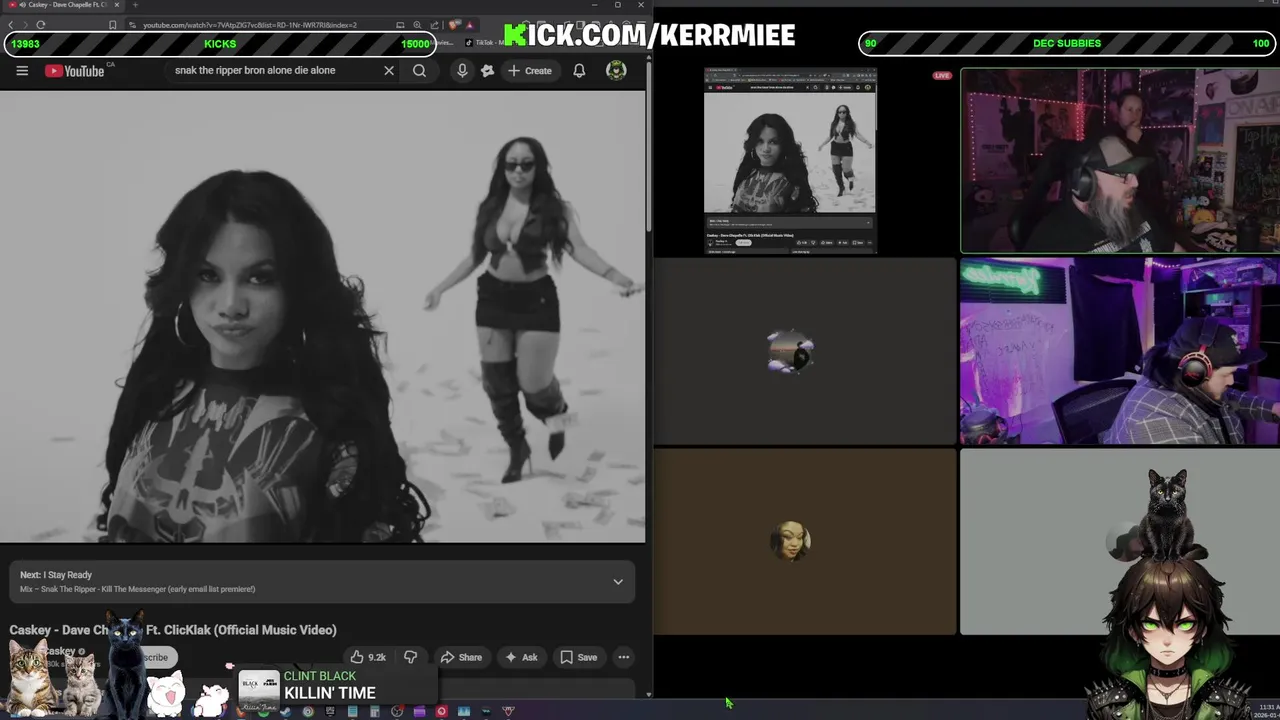Click the KICKS goal progress bar
Screen dimensions: 1280x720
[x=220, y=44]
